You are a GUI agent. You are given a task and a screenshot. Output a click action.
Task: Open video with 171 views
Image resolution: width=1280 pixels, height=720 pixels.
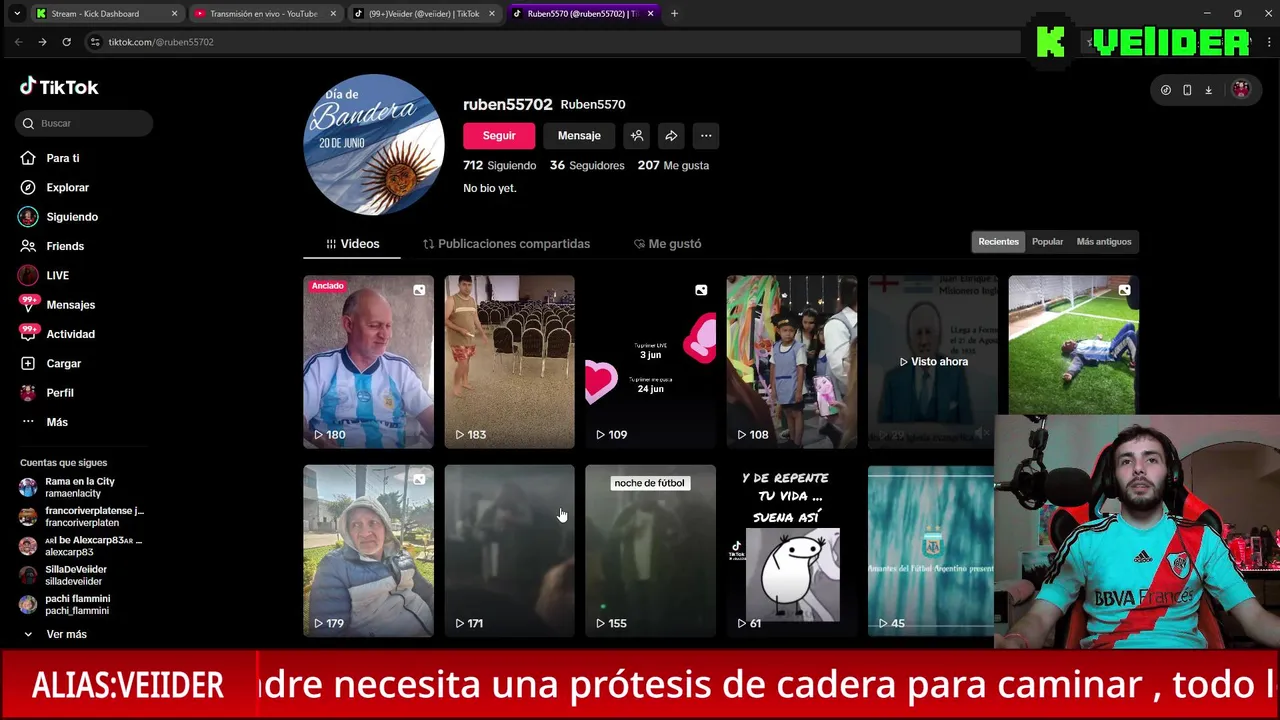pyautogui.click(x=510, y=551)
